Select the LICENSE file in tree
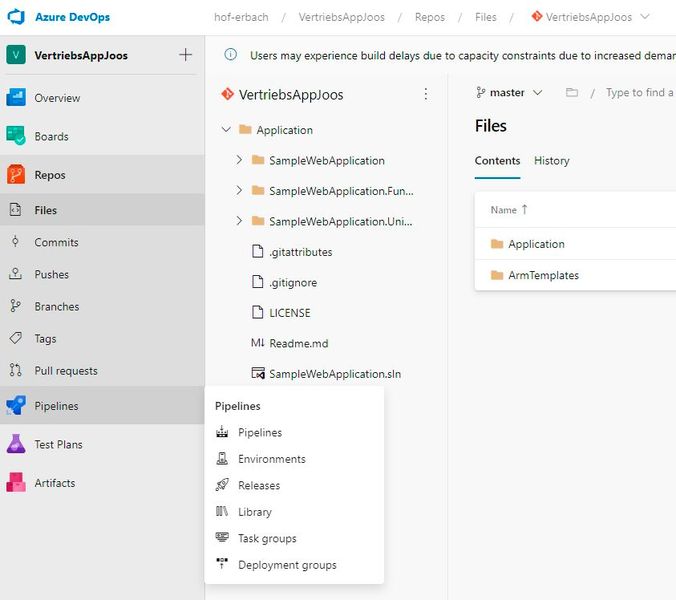Screen dimensions: 676x600 [x=289, y=312]
